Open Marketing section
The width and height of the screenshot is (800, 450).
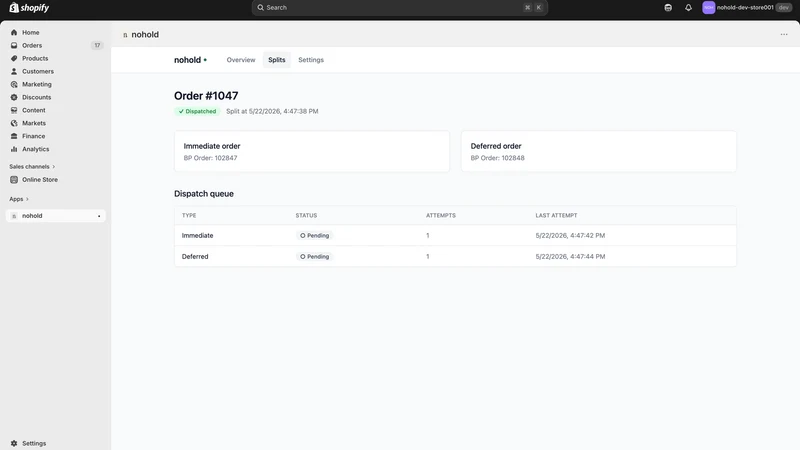point(36,84)
